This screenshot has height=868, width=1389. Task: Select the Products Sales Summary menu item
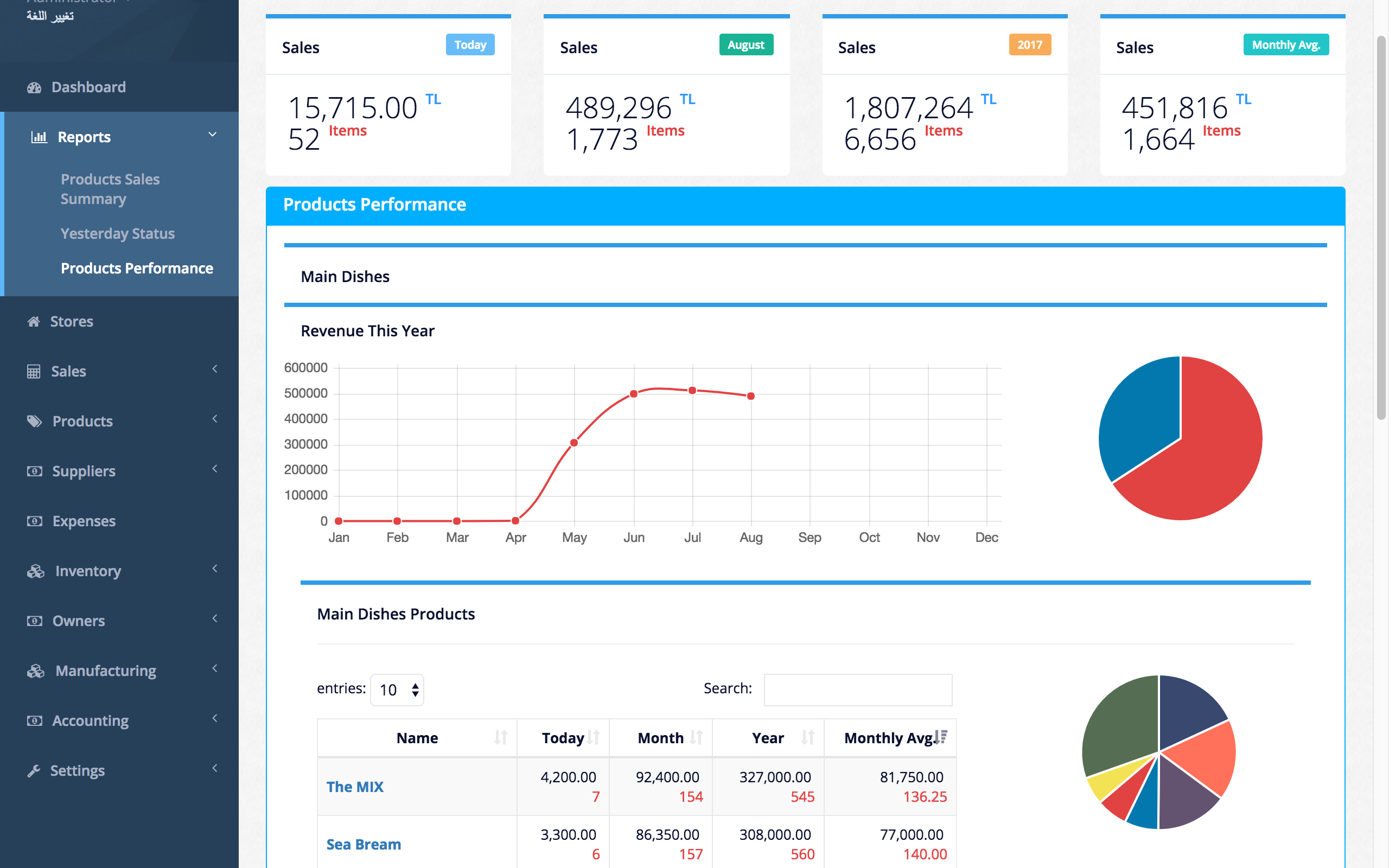click(x=111, y=188)
